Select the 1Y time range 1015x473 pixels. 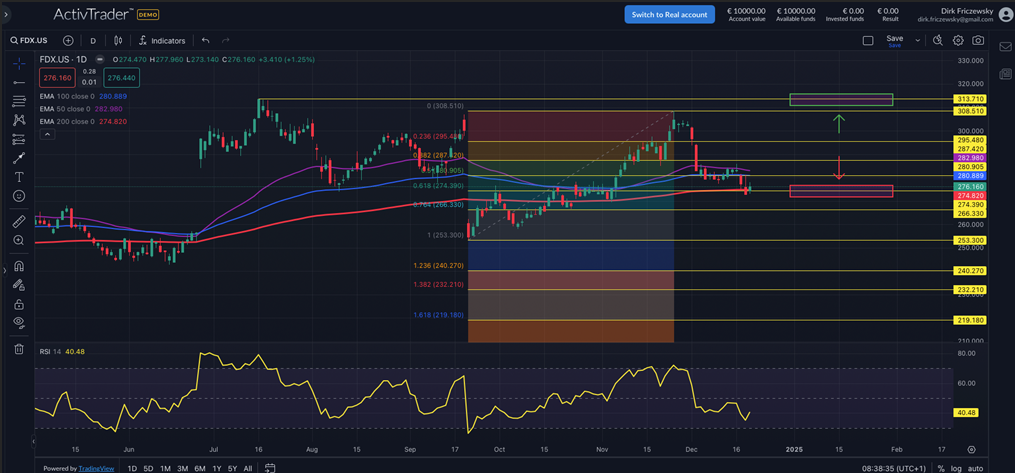click(217, 468)
